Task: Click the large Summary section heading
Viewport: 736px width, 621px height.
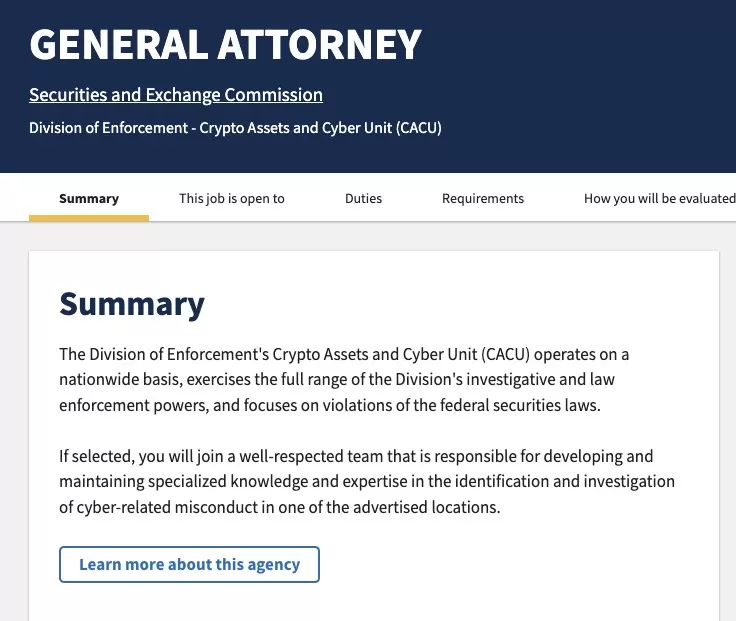Action: coord(132,304)
